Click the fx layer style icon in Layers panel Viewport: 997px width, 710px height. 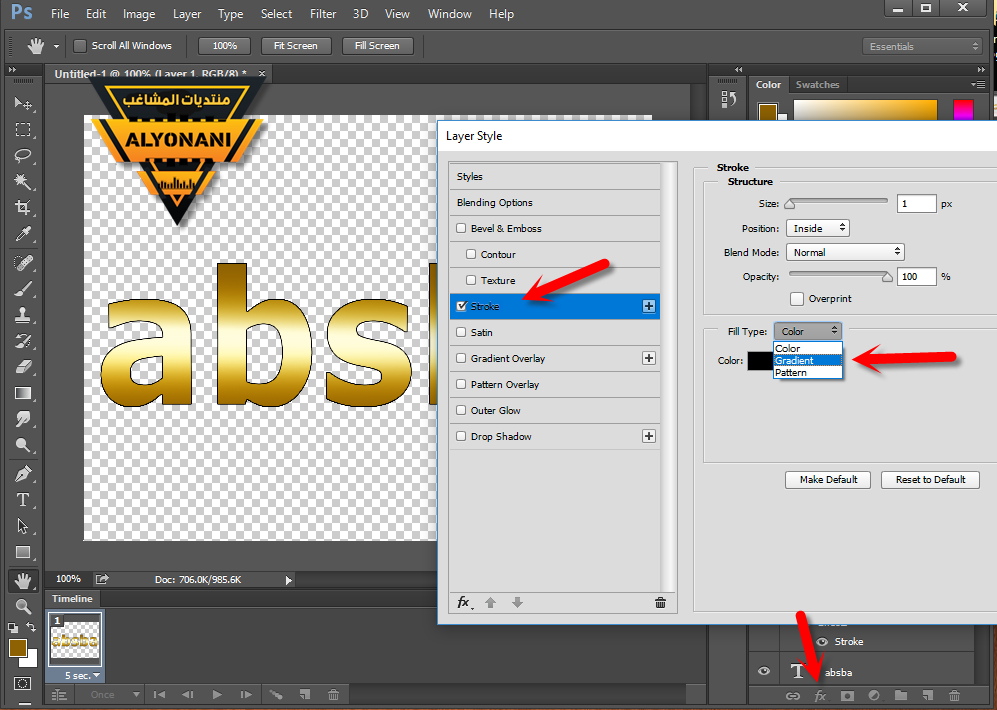(x=820, y=695)
